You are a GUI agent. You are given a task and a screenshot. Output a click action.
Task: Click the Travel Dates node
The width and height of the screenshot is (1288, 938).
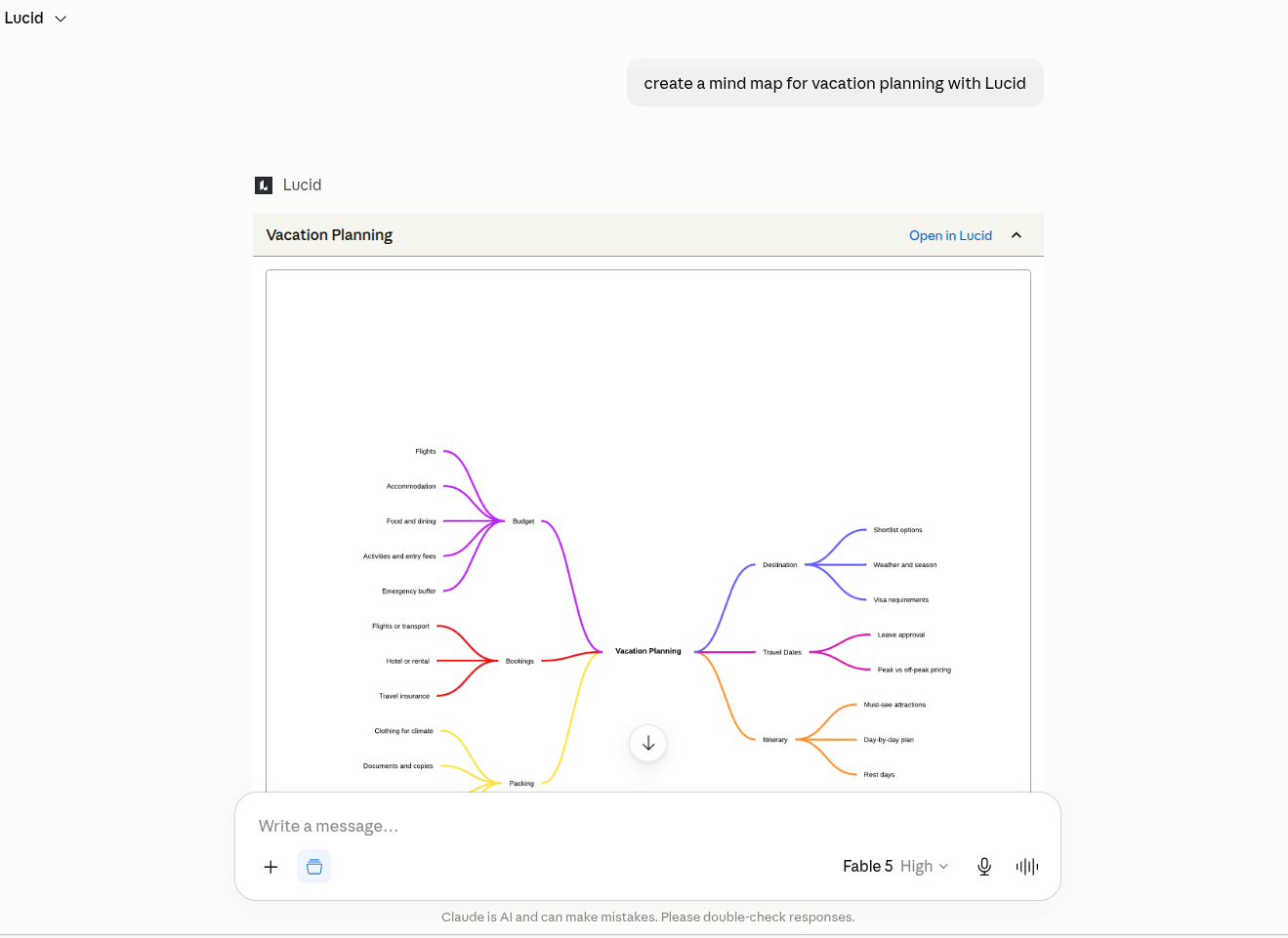[782, 652]
